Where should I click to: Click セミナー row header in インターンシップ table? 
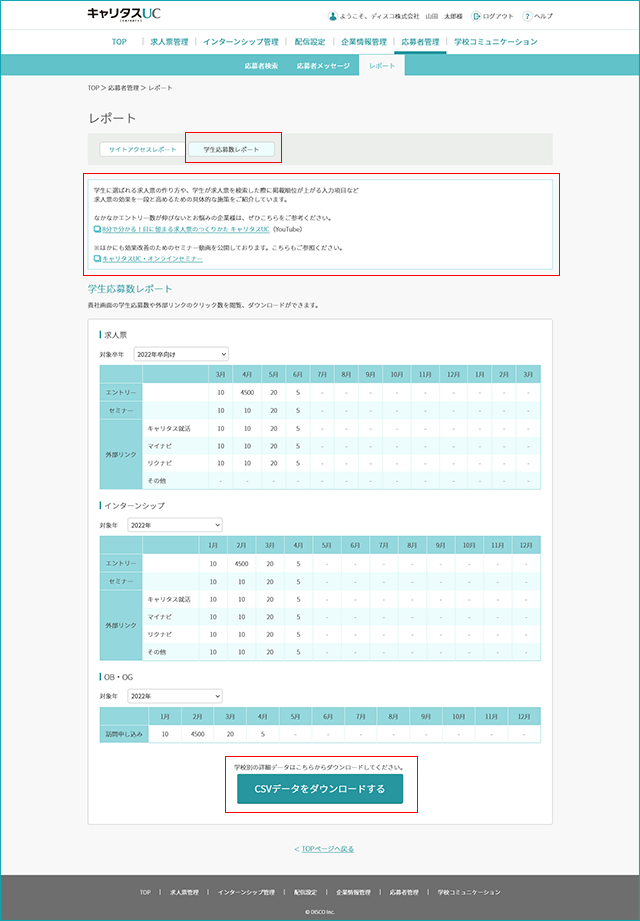[121, 581]
